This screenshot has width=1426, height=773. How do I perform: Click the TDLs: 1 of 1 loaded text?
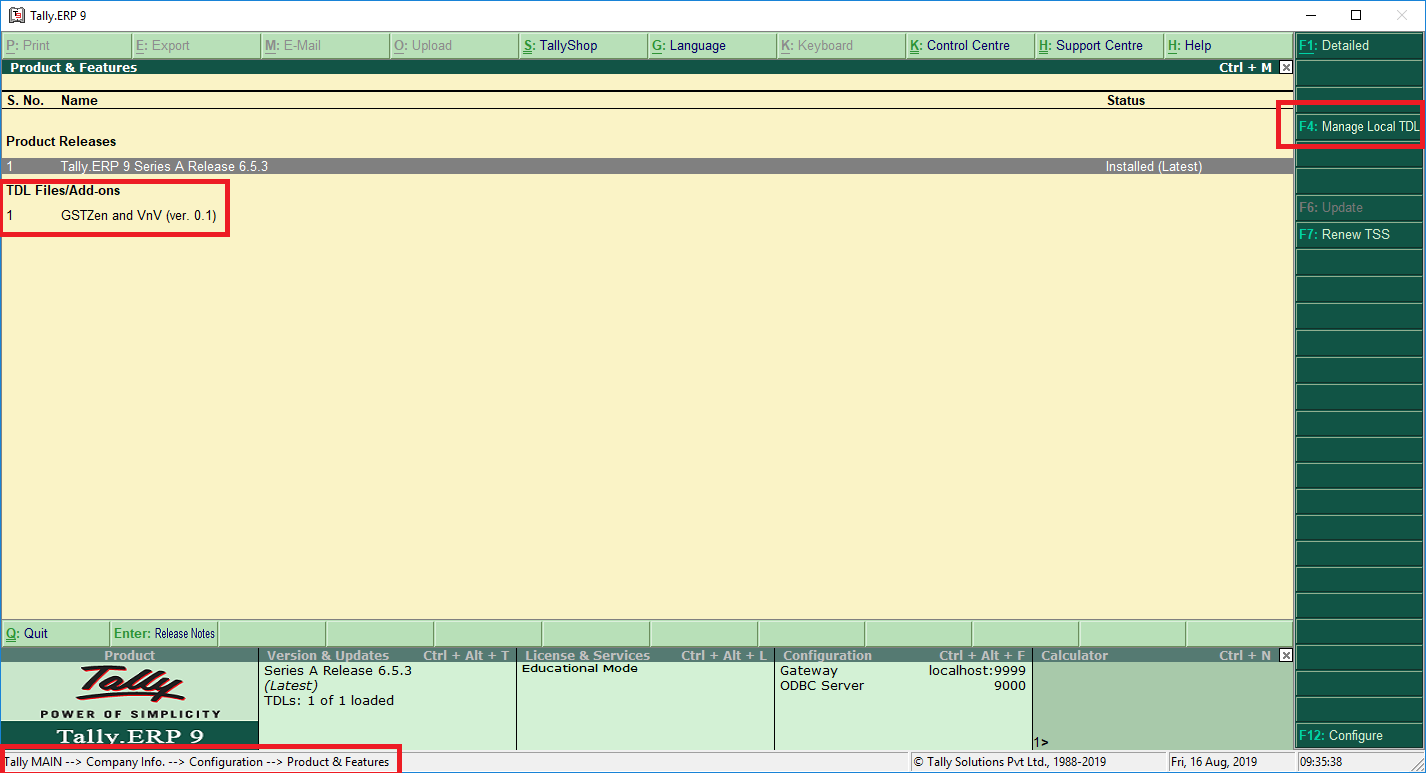point(329,700)
